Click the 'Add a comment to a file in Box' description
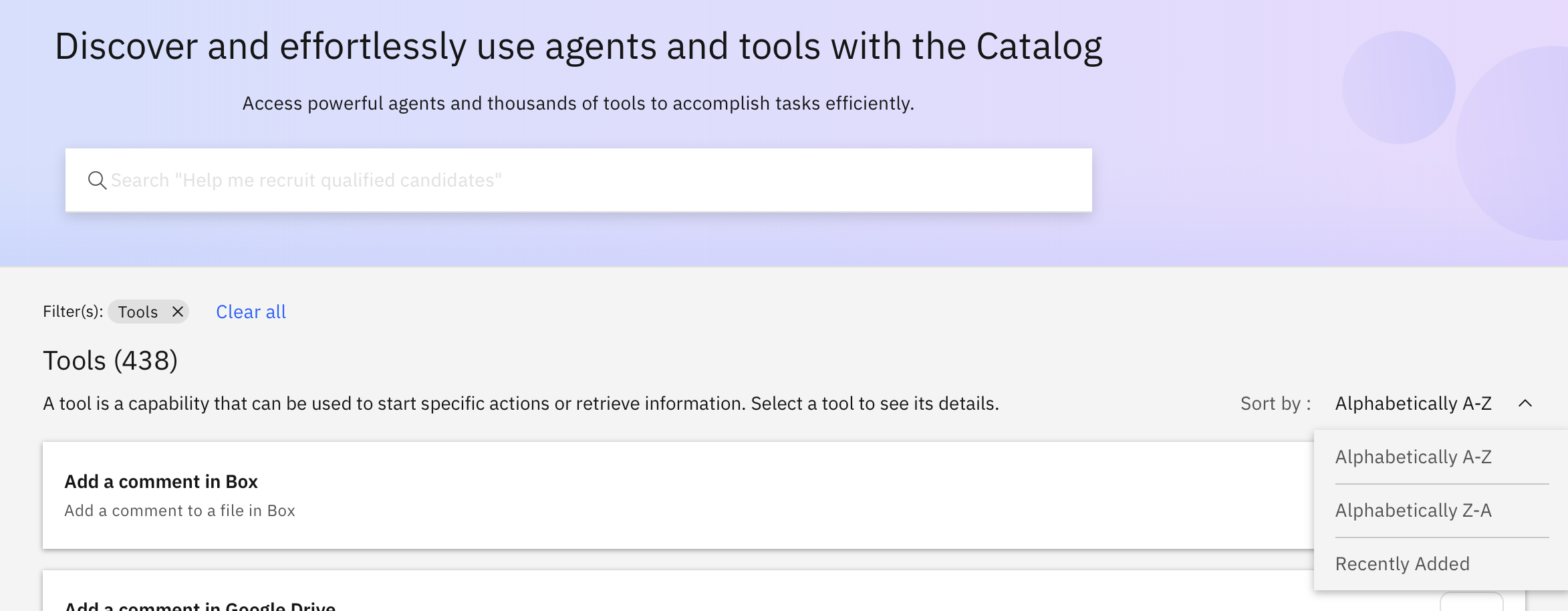This screenshot has height=611, width=1568. (x=180, y=511)
